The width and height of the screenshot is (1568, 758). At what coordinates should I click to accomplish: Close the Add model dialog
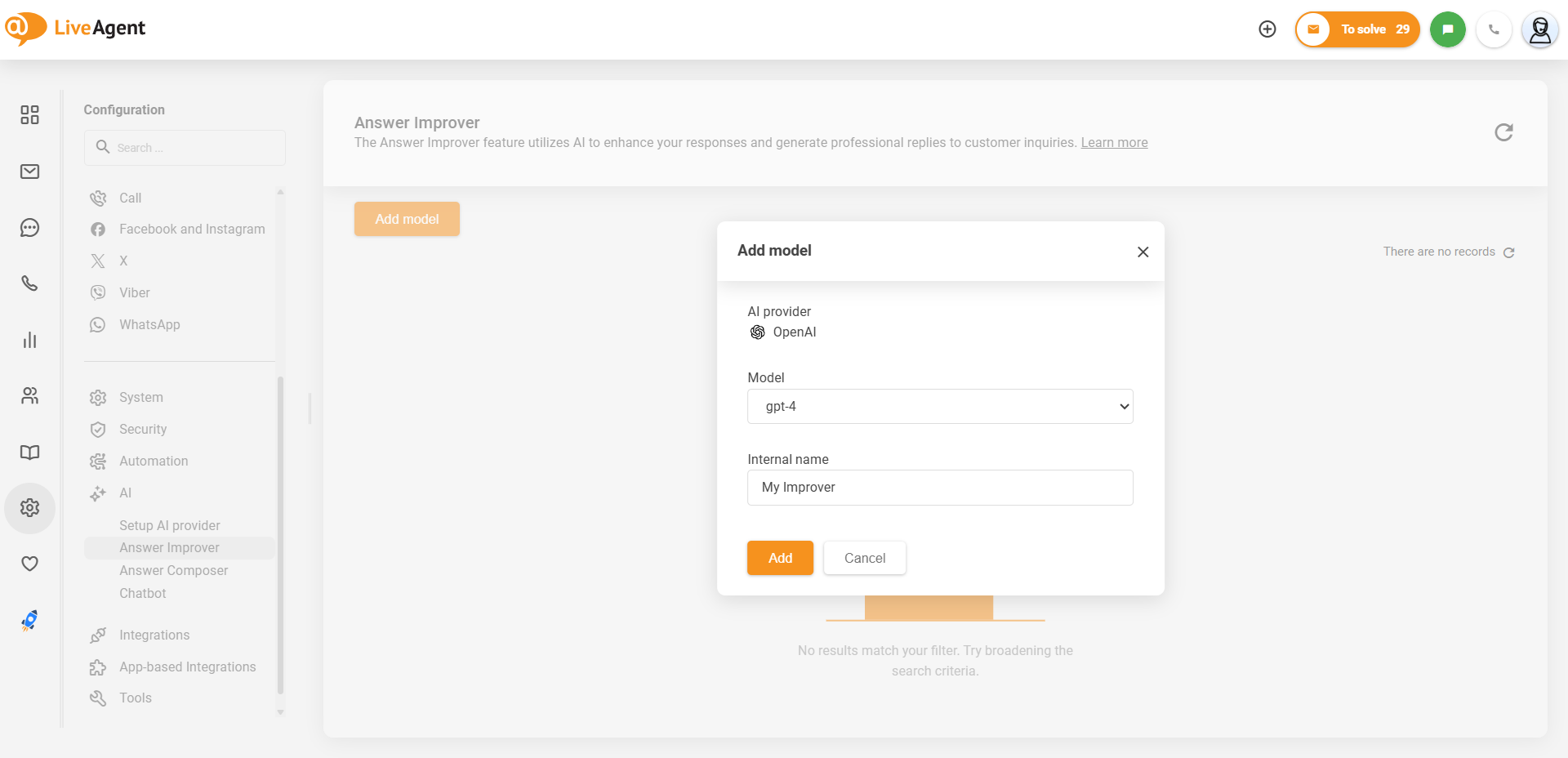1143,252
